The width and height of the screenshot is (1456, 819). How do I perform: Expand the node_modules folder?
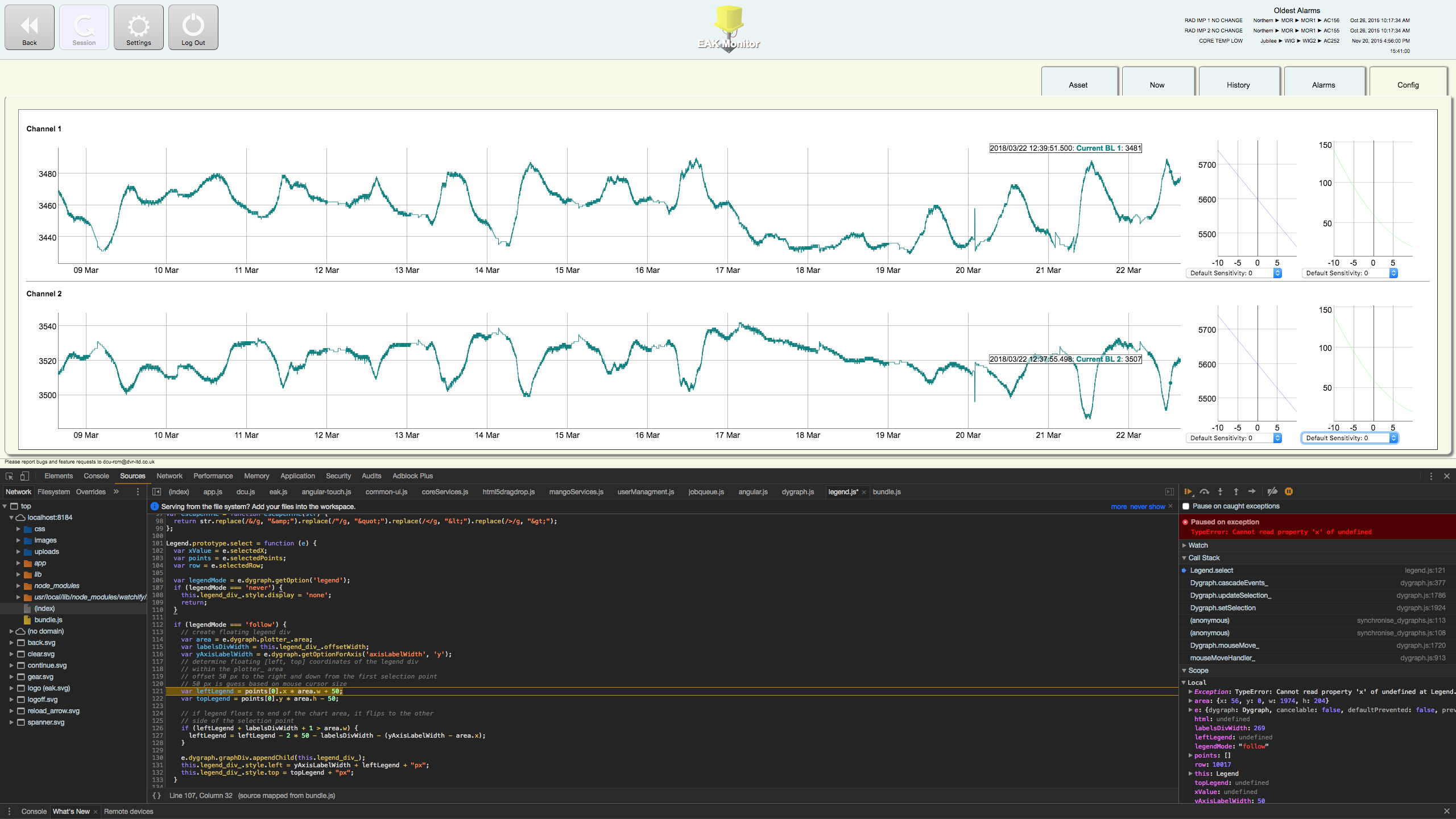(19, 585)
